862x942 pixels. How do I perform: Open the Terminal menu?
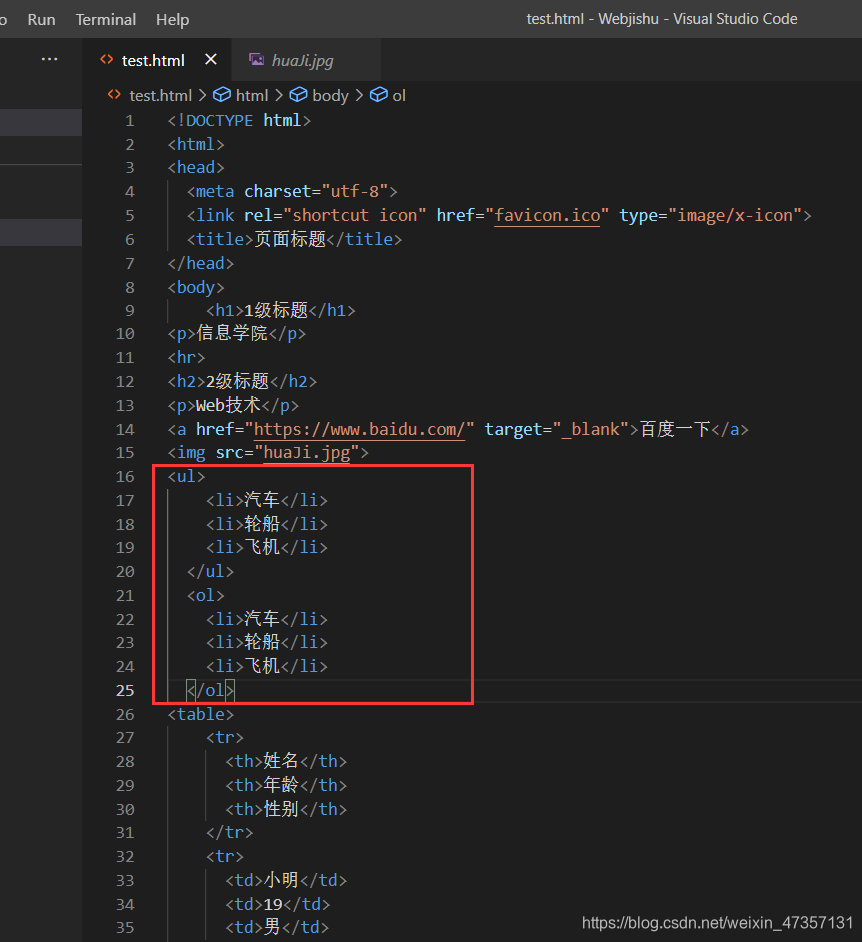click(x=106, y=20)
